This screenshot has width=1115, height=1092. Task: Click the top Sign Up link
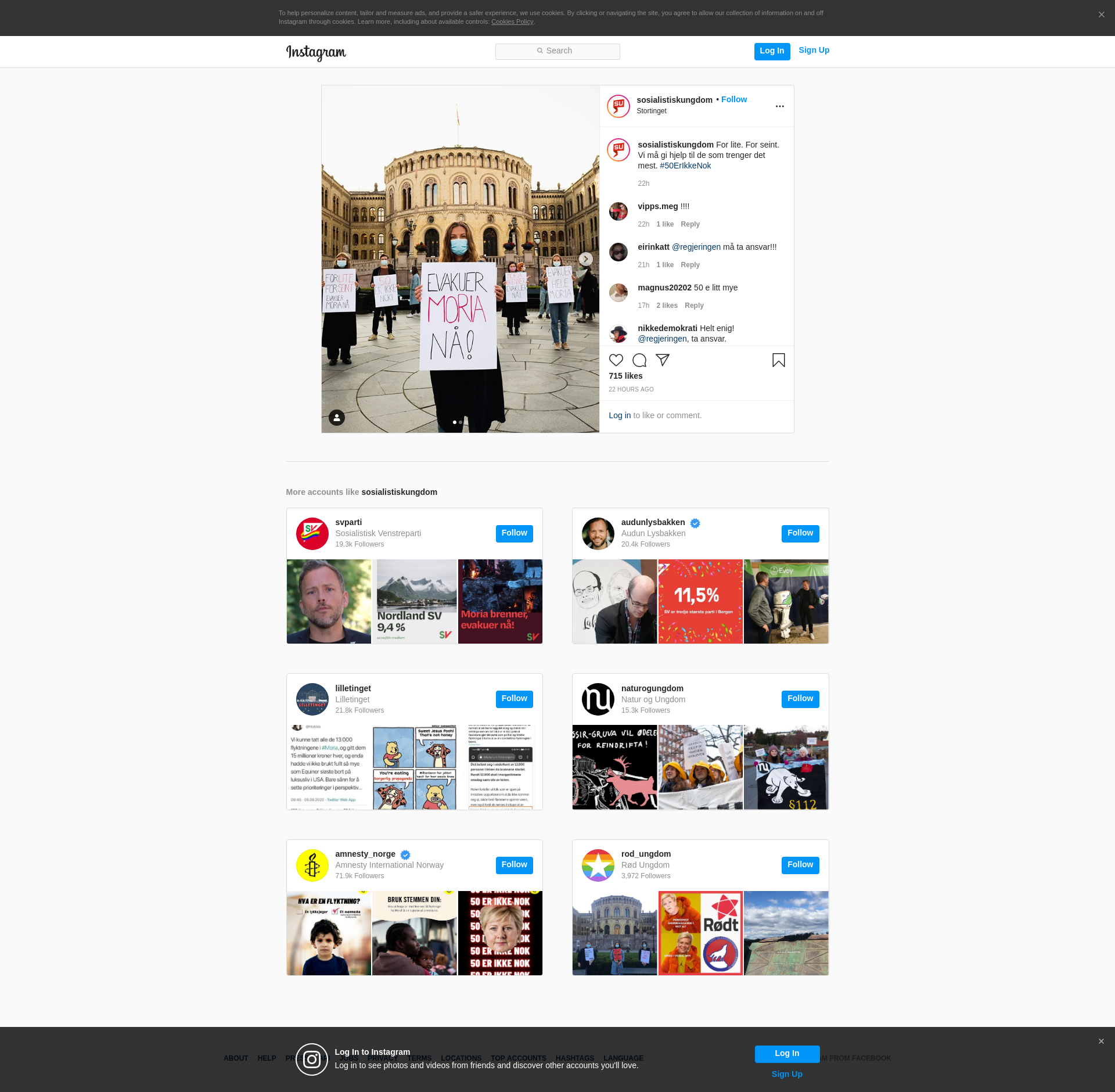tap(814, 51)
